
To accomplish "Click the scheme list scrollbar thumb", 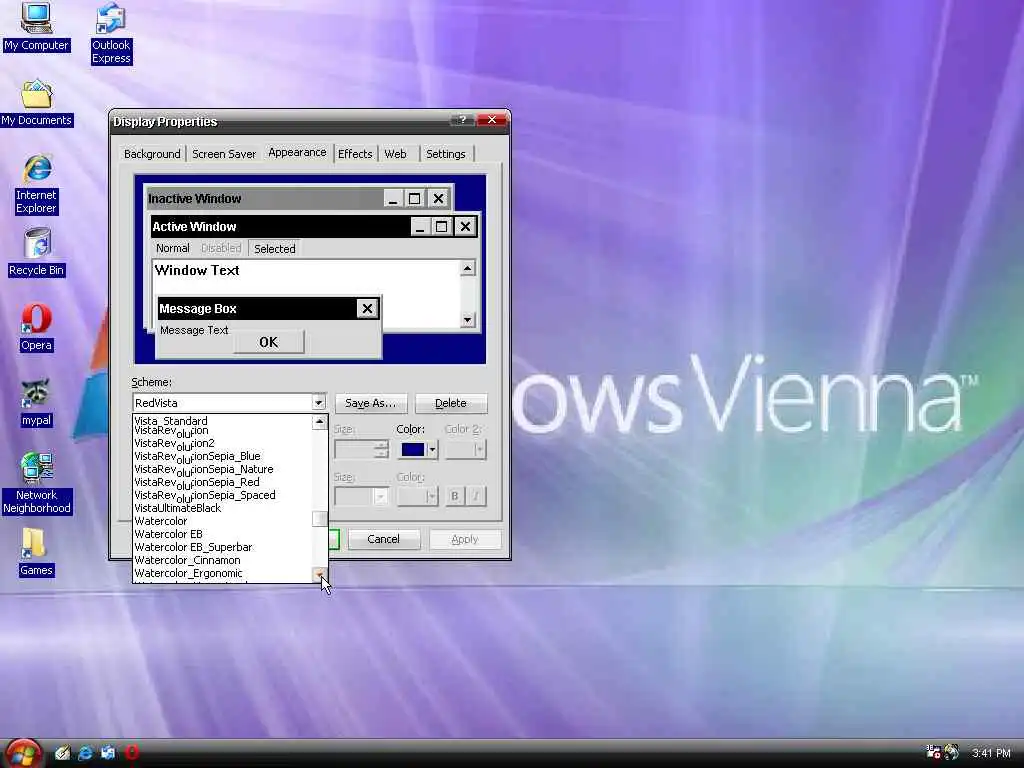I will coord(319,518).
